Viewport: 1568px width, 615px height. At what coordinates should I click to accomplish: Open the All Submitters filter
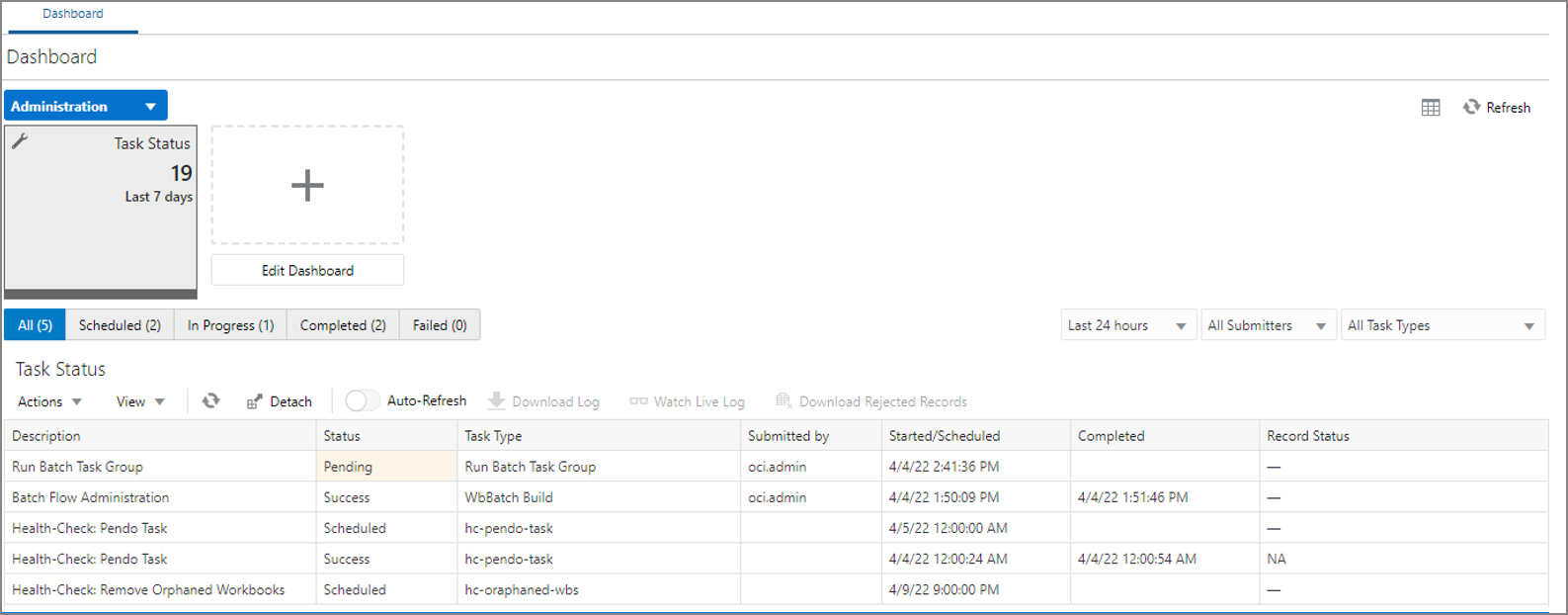tap(1267, 325)
